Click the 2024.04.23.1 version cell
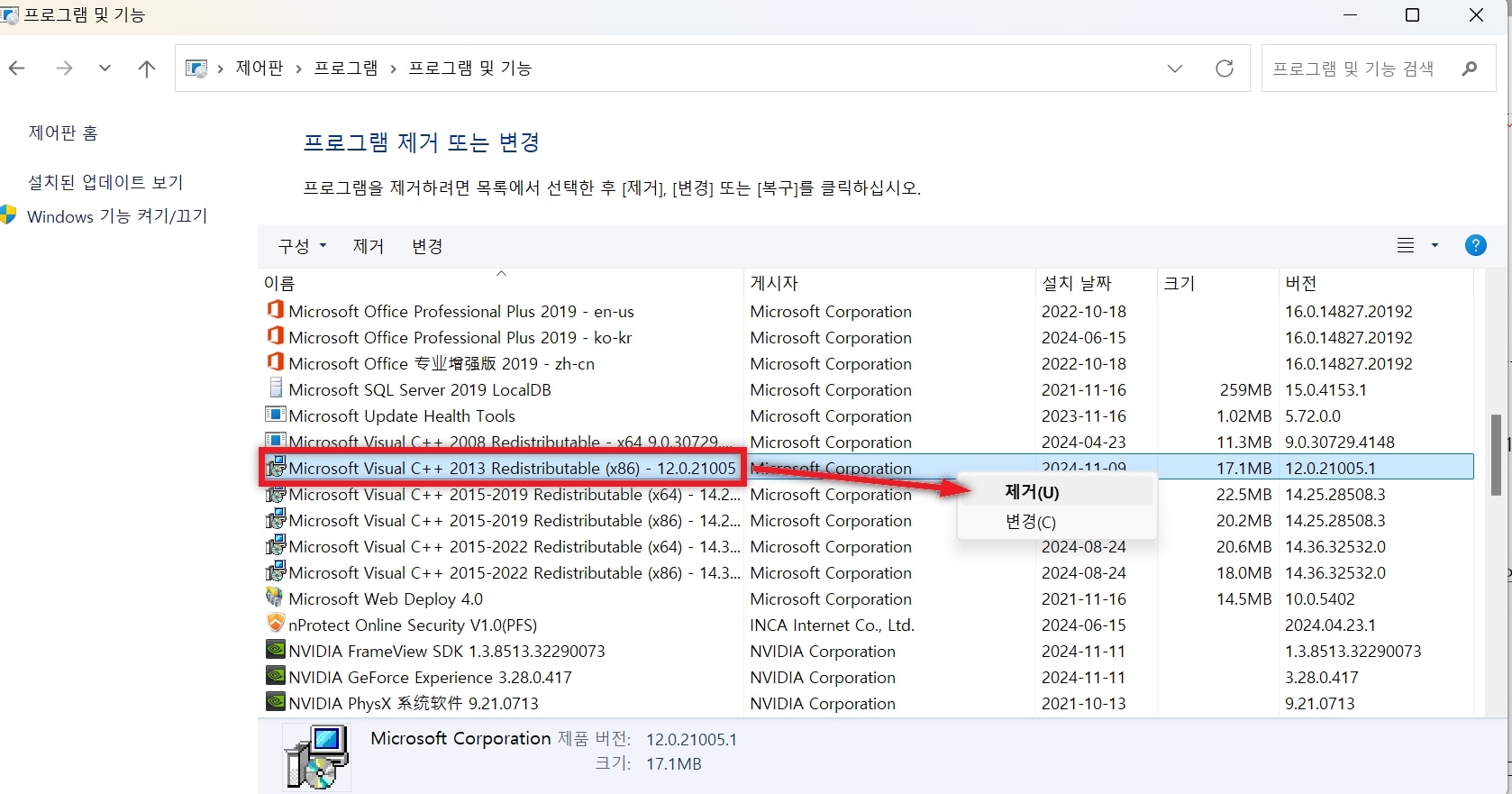This screenshot has width=1512, height=794. [1330, 625]
